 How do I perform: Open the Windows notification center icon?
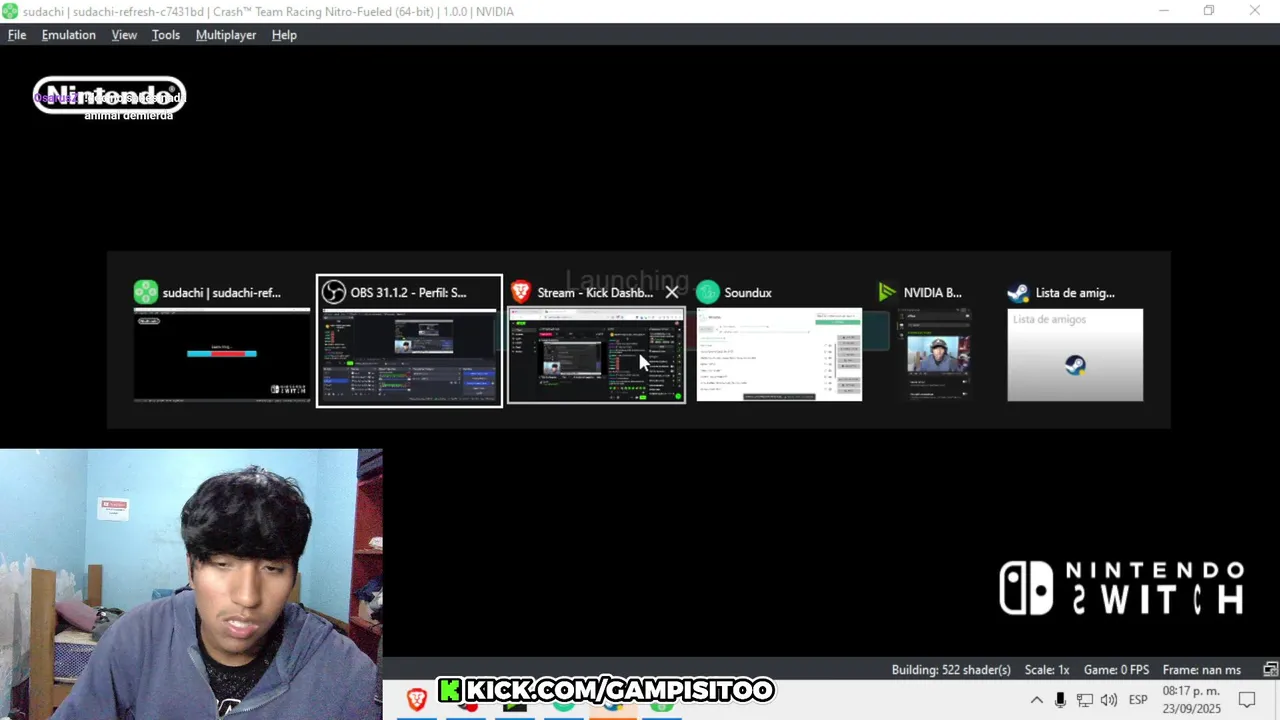(1247, 700)
